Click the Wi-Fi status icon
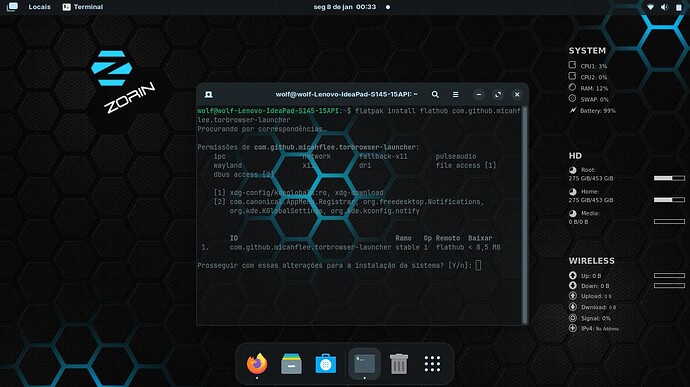Image resolution: width=690 pixels, height=387 pixels. tap(650, 7)
